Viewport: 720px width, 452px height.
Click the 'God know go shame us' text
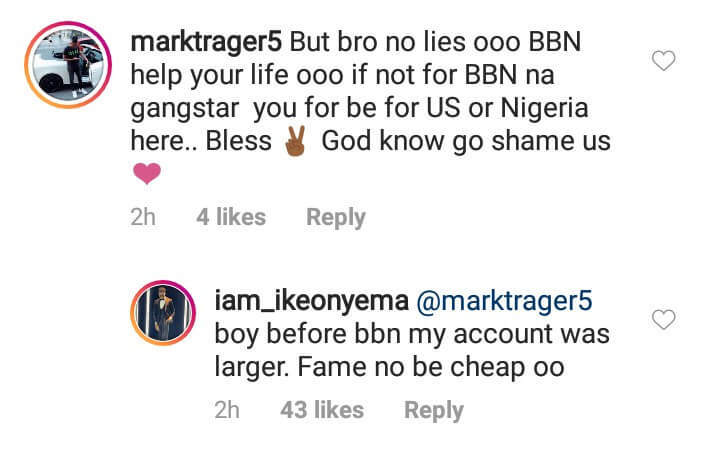(x=466, y=141)
